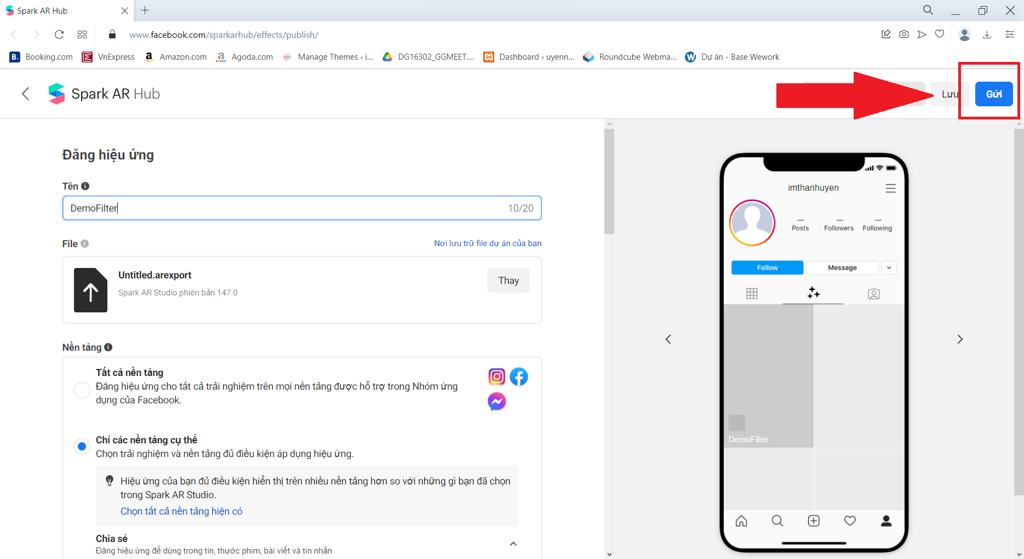Click the Messenger platform icon
Image resolution: width=1024 pixels, height=559 pixels.
(496, 401)
